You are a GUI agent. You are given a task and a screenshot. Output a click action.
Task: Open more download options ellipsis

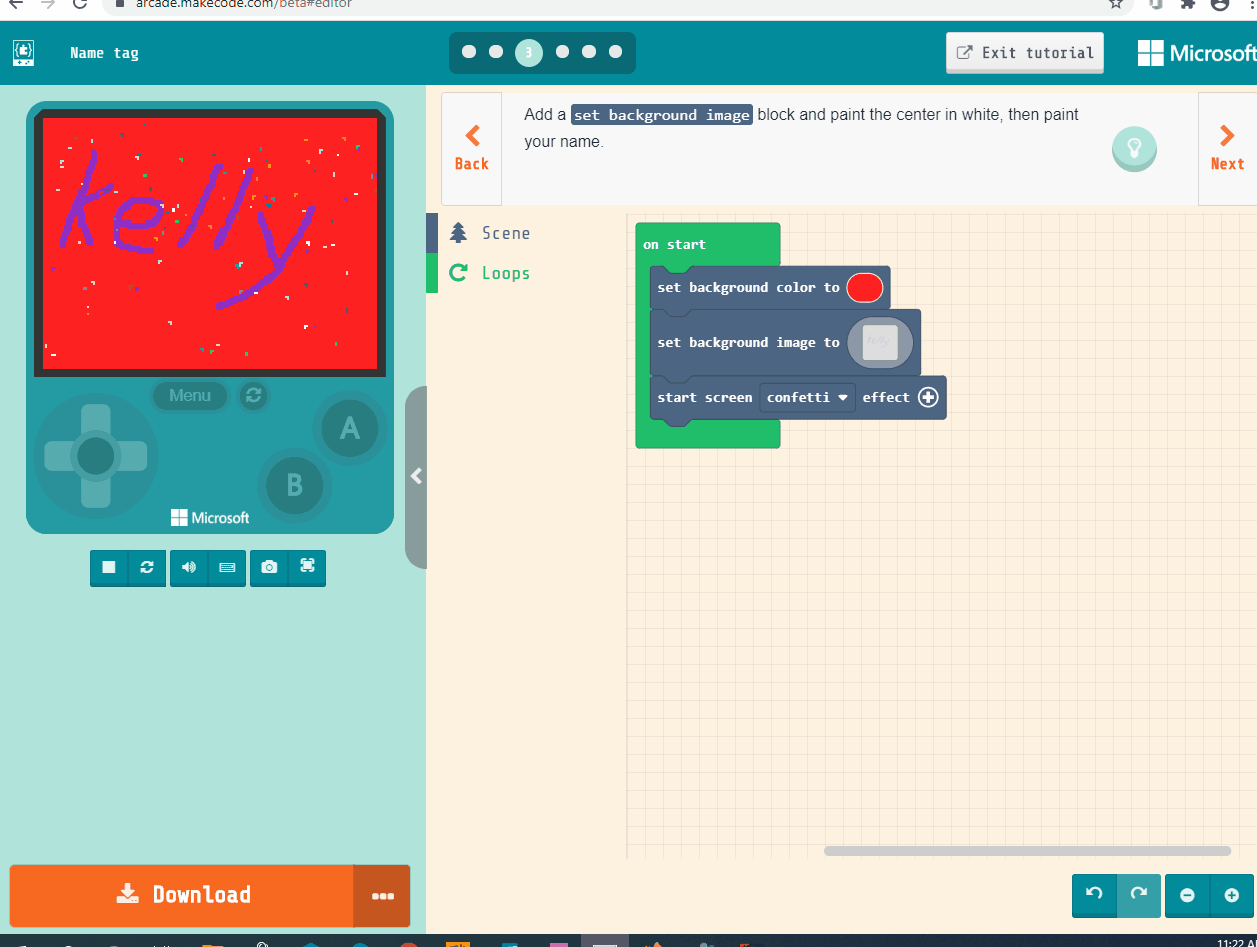(x=382, y=896)
